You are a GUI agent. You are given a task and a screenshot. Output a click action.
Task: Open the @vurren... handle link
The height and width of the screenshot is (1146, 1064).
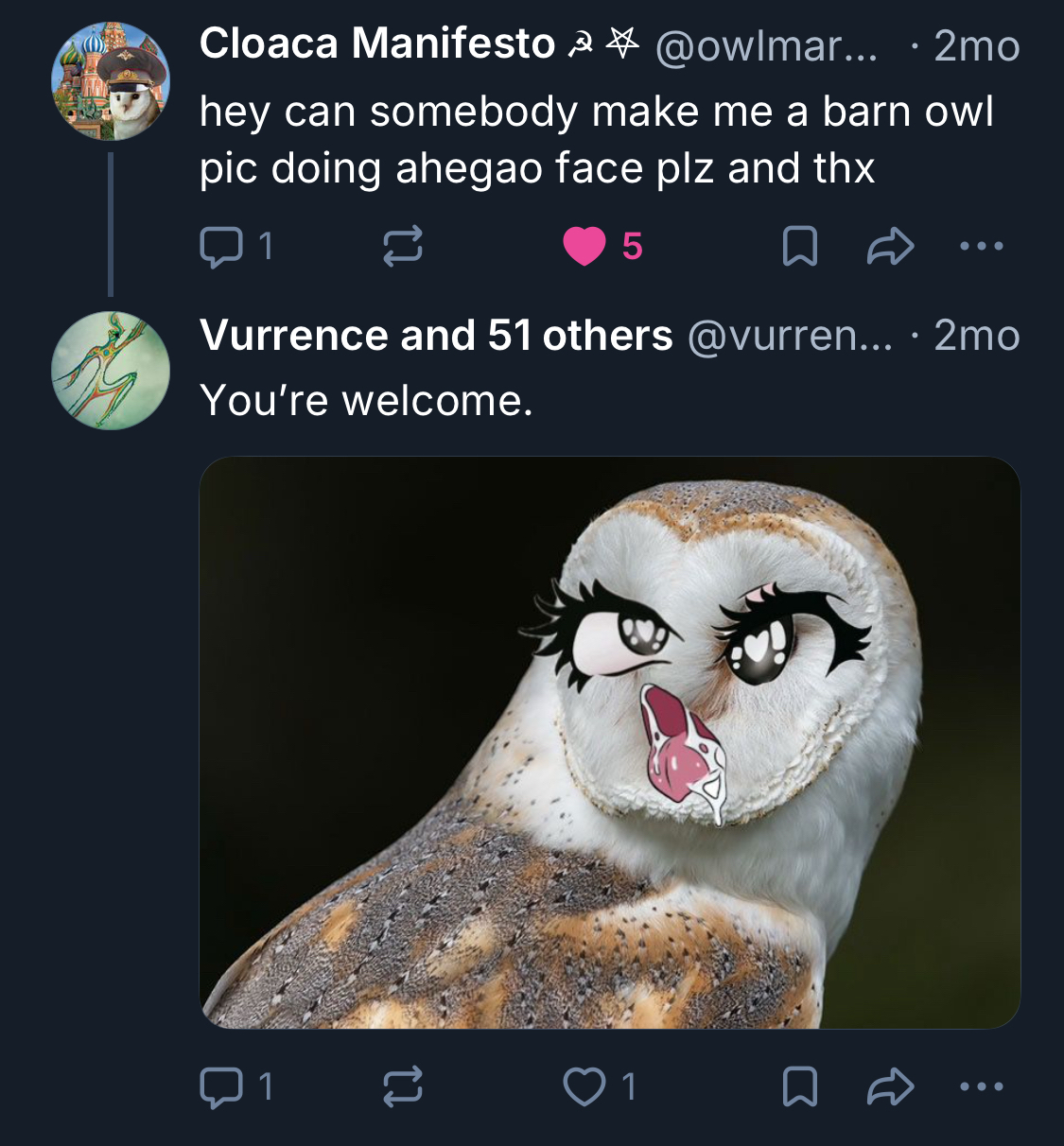[x=790, y=336]
